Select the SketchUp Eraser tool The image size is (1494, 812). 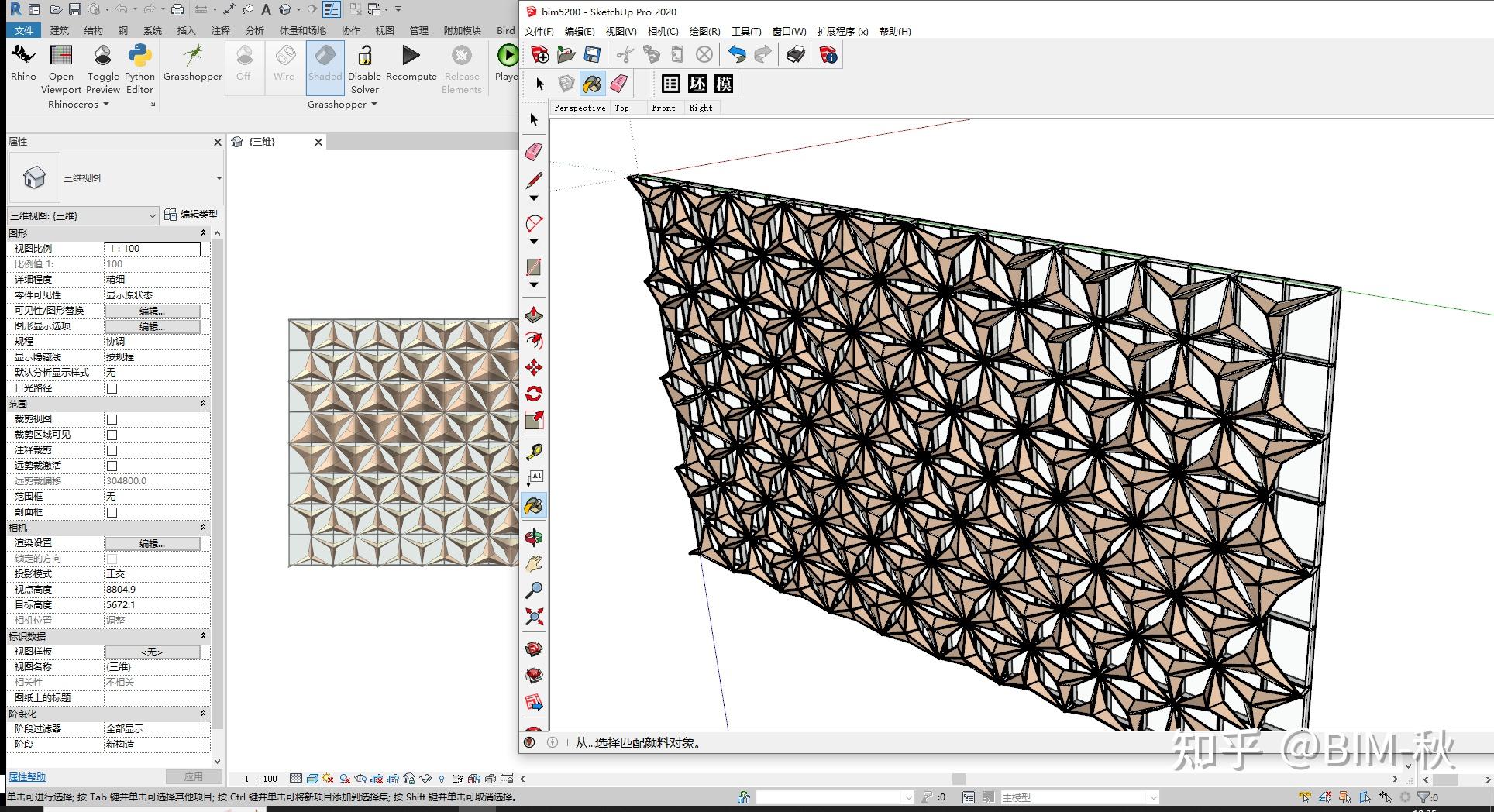pyautogui.click(x=533, y=152)
